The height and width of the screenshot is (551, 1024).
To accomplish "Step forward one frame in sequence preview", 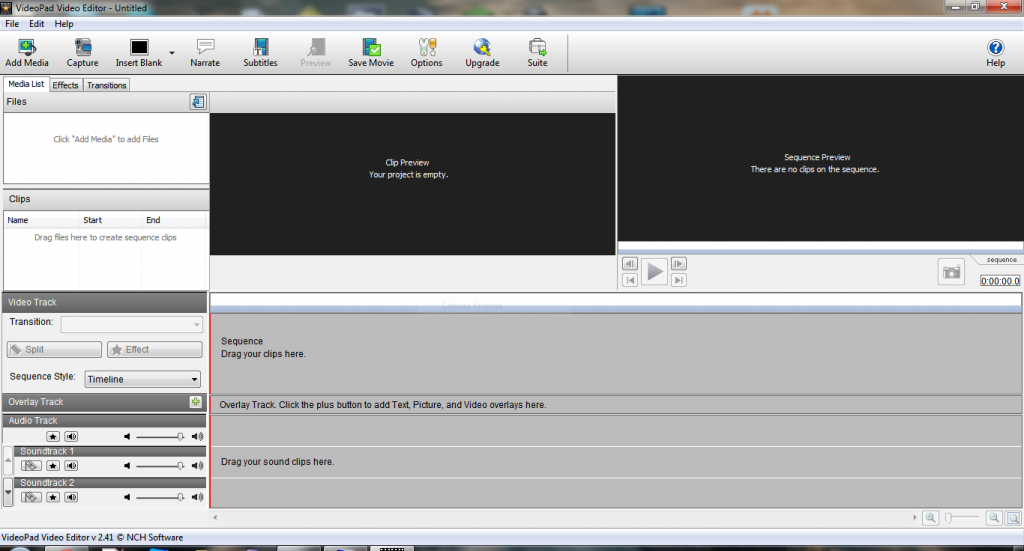I will coord(679,264).
